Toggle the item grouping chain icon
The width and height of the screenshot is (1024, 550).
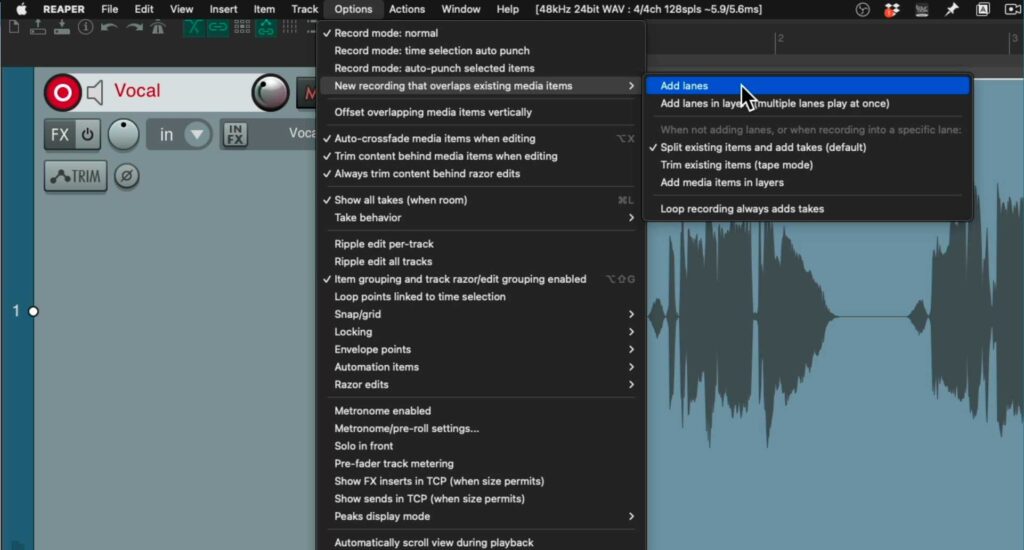click(217, 27)
